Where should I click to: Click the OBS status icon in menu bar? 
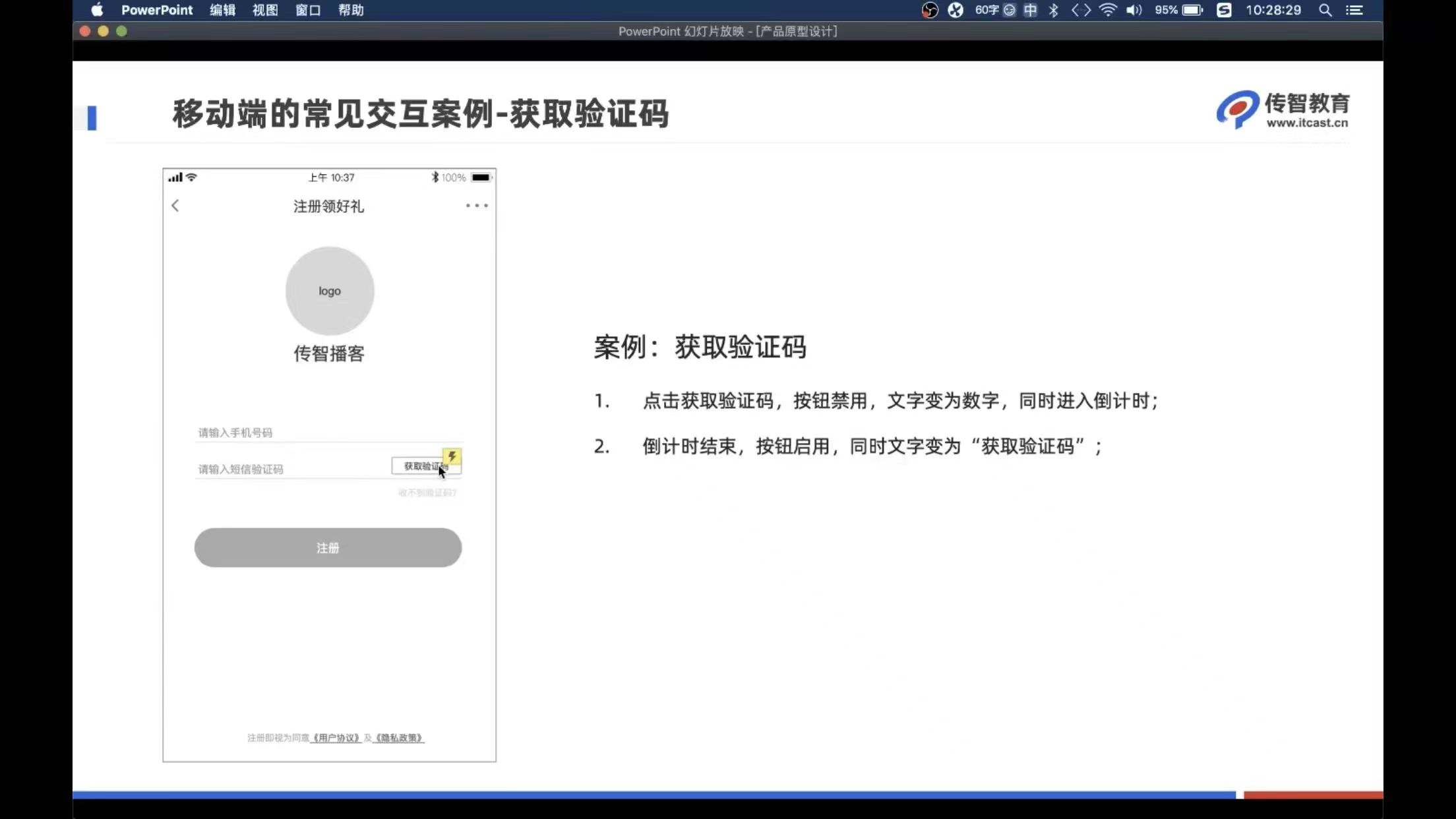(x=930, y=10)
